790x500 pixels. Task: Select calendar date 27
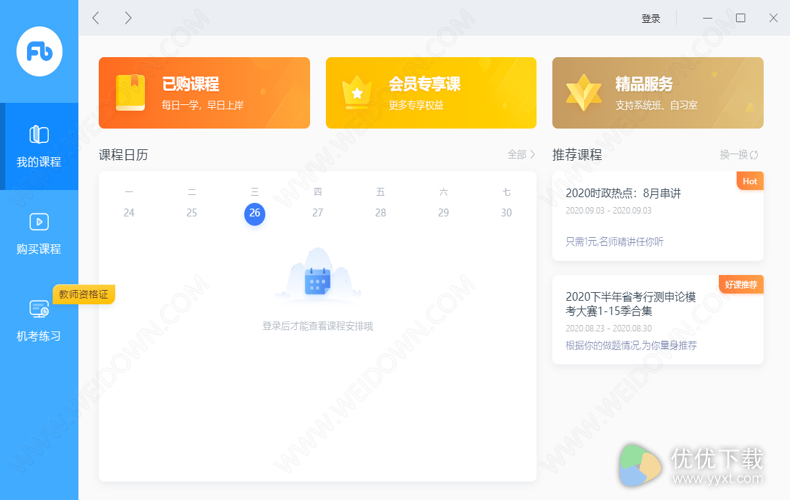(x=317, y=213)
